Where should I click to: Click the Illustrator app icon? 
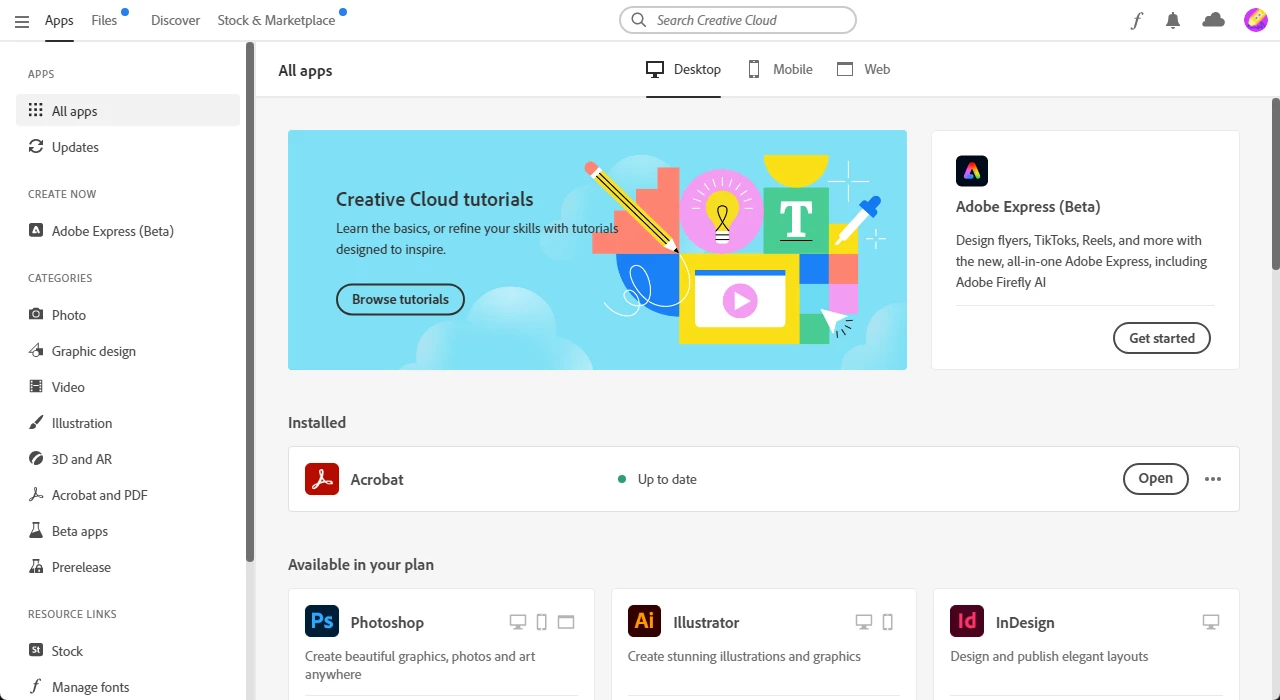click(645, 621)
